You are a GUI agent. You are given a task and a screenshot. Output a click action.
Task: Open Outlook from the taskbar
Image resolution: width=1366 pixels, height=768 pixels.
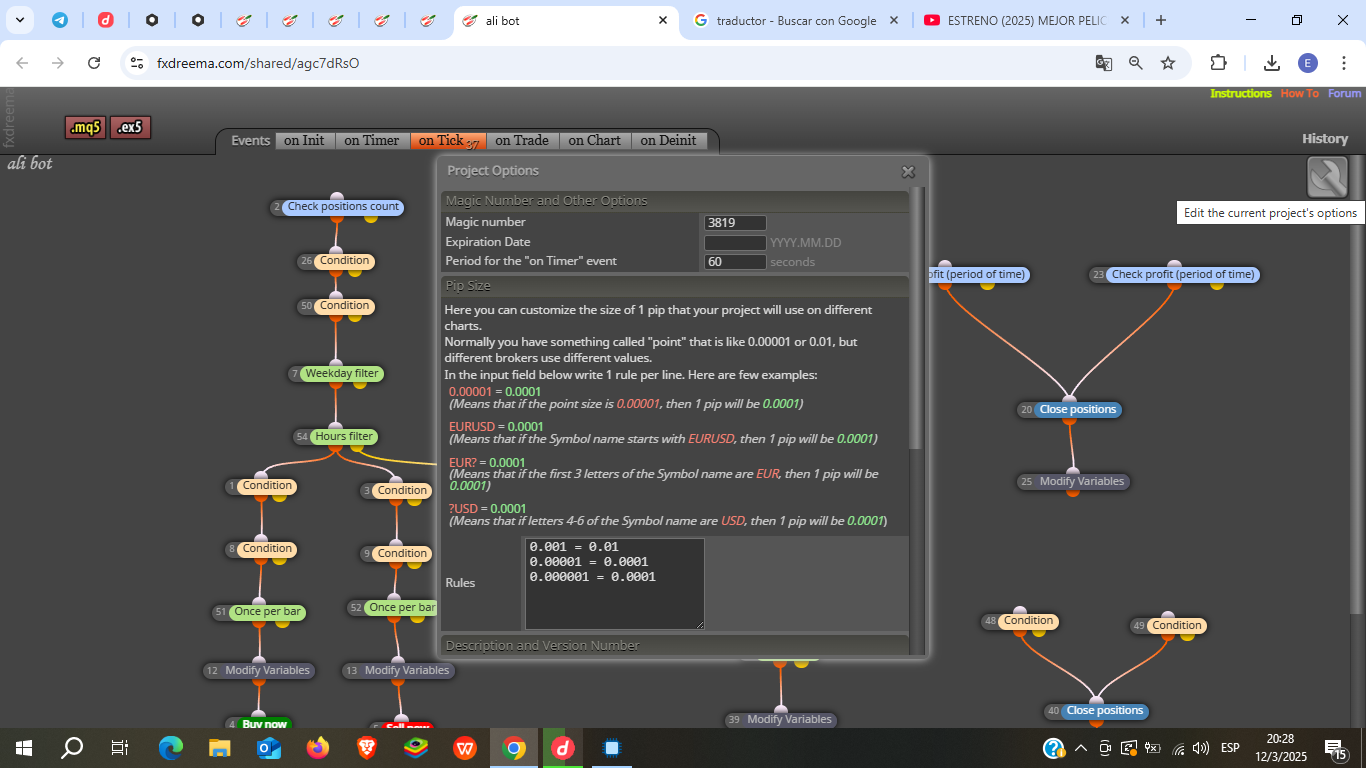(x=269, y=748)
